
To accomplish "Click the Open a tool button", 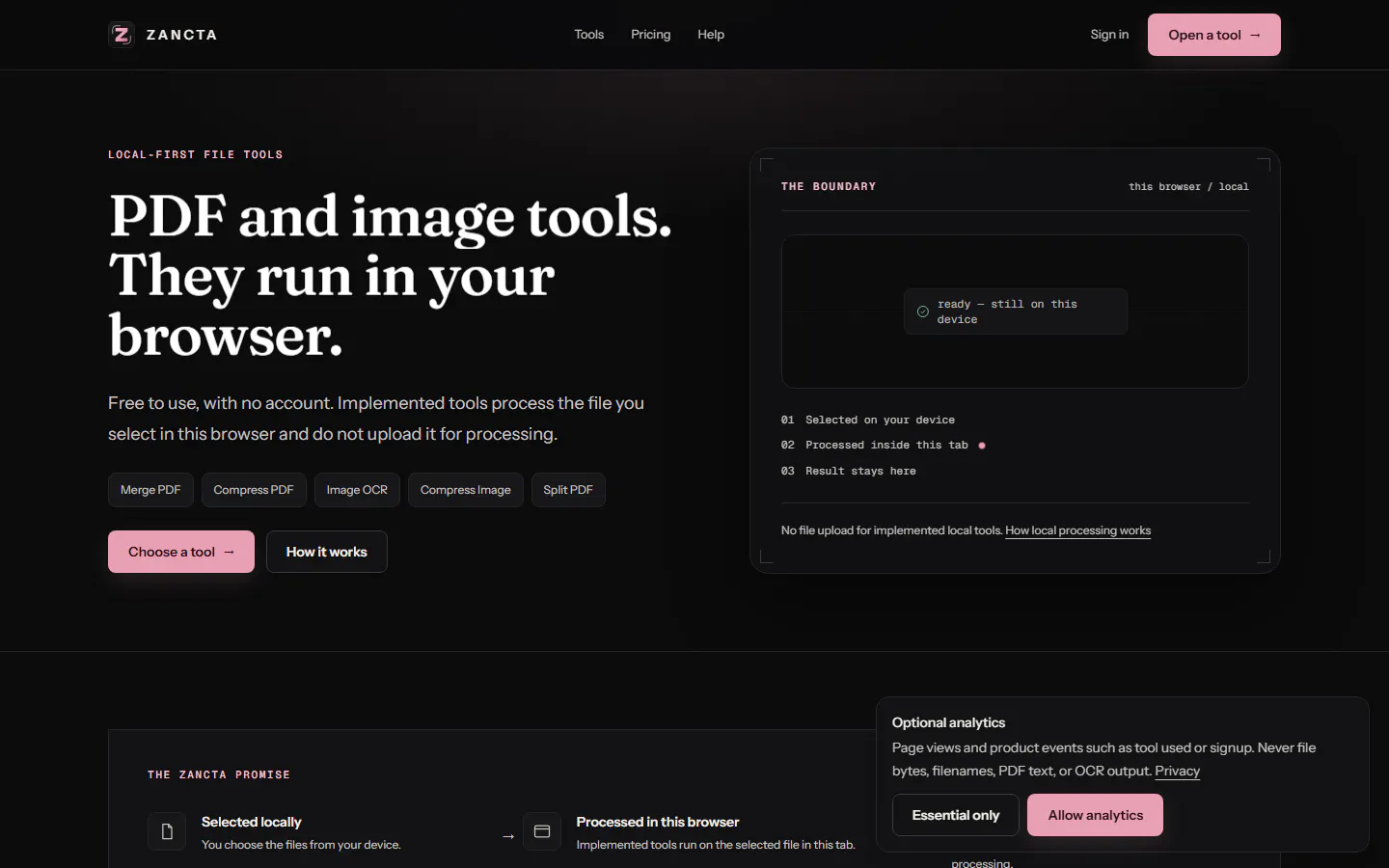I will coord(1214,35).
